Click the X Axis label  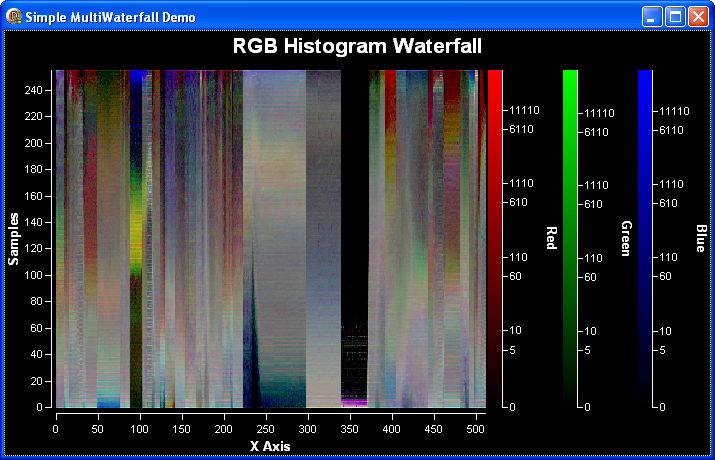coord(270,446)
